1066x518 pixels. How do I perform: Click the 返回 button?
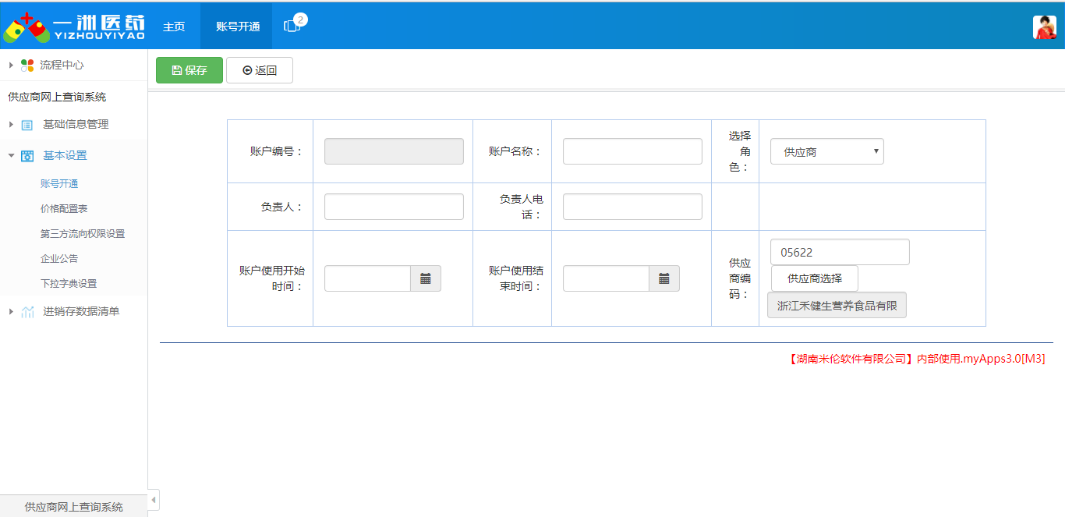click(x=259, y=70)
